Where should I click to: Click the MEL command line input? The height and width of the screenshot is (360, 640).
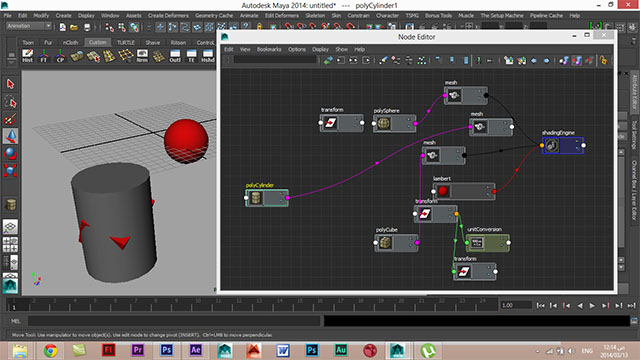174,321
